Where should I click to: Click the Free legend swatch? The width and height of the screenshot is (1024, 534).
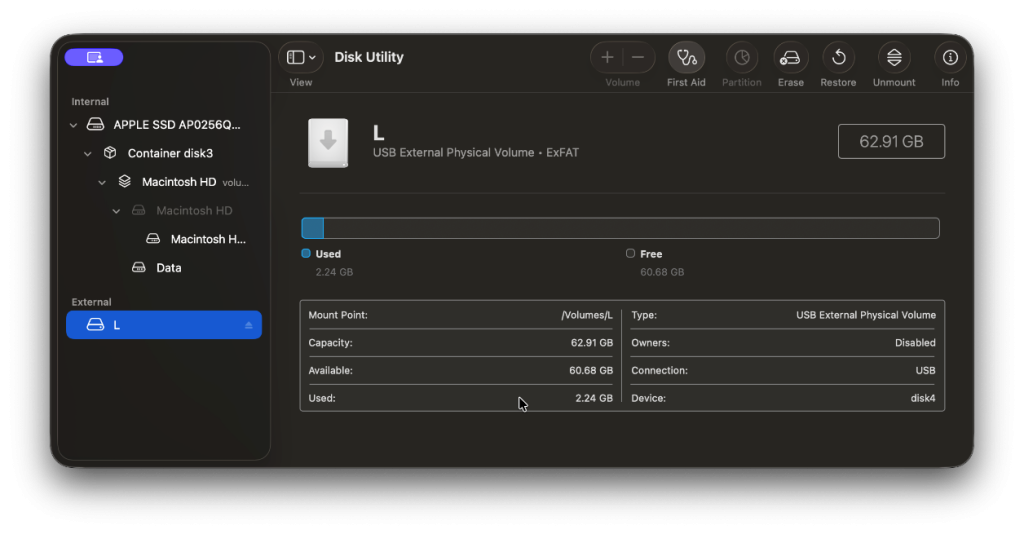pyautogui.click(x=630, y=253)
